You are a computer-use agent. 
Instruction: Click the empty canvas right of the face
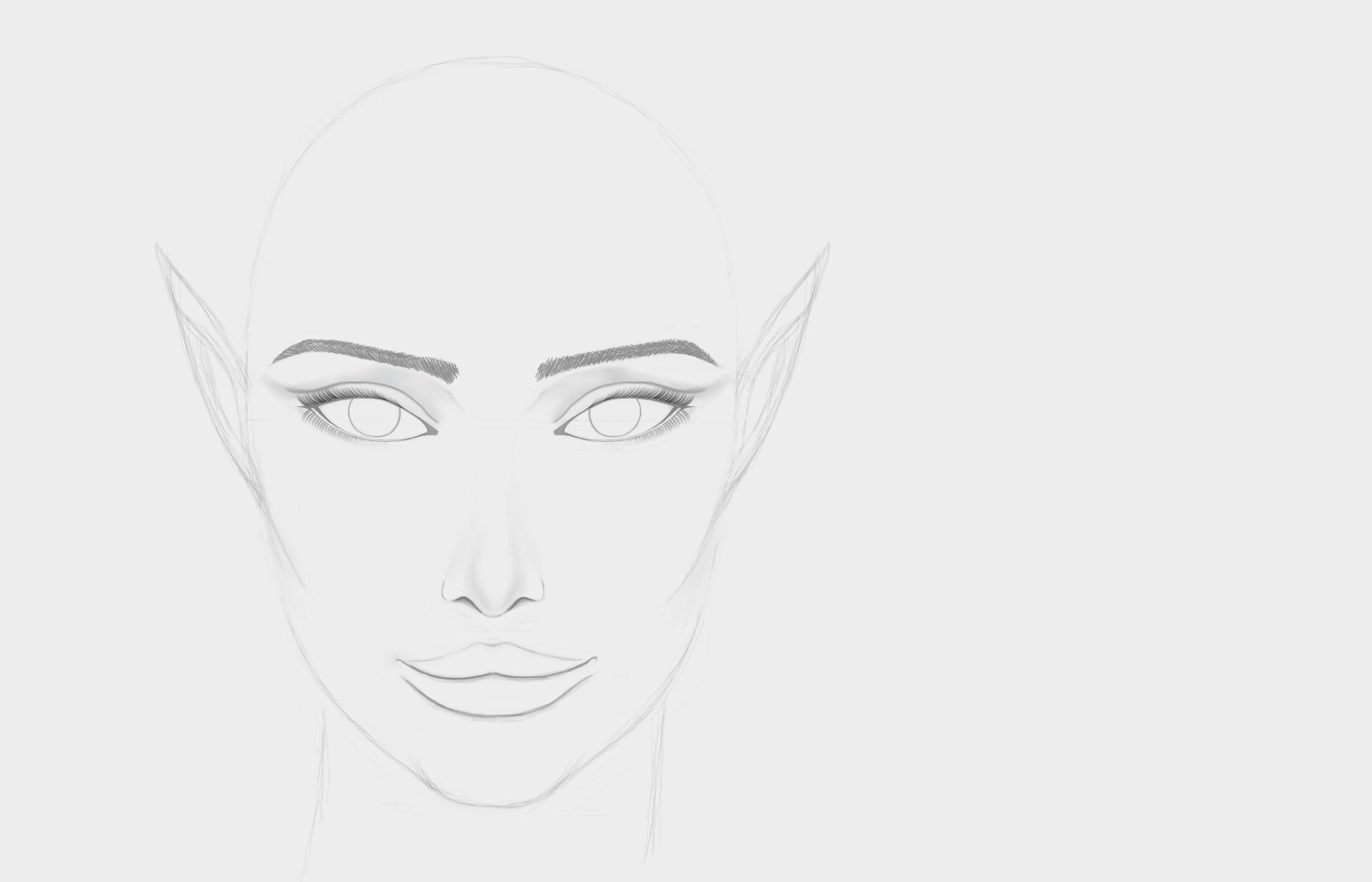click(x=1072, y=429)
